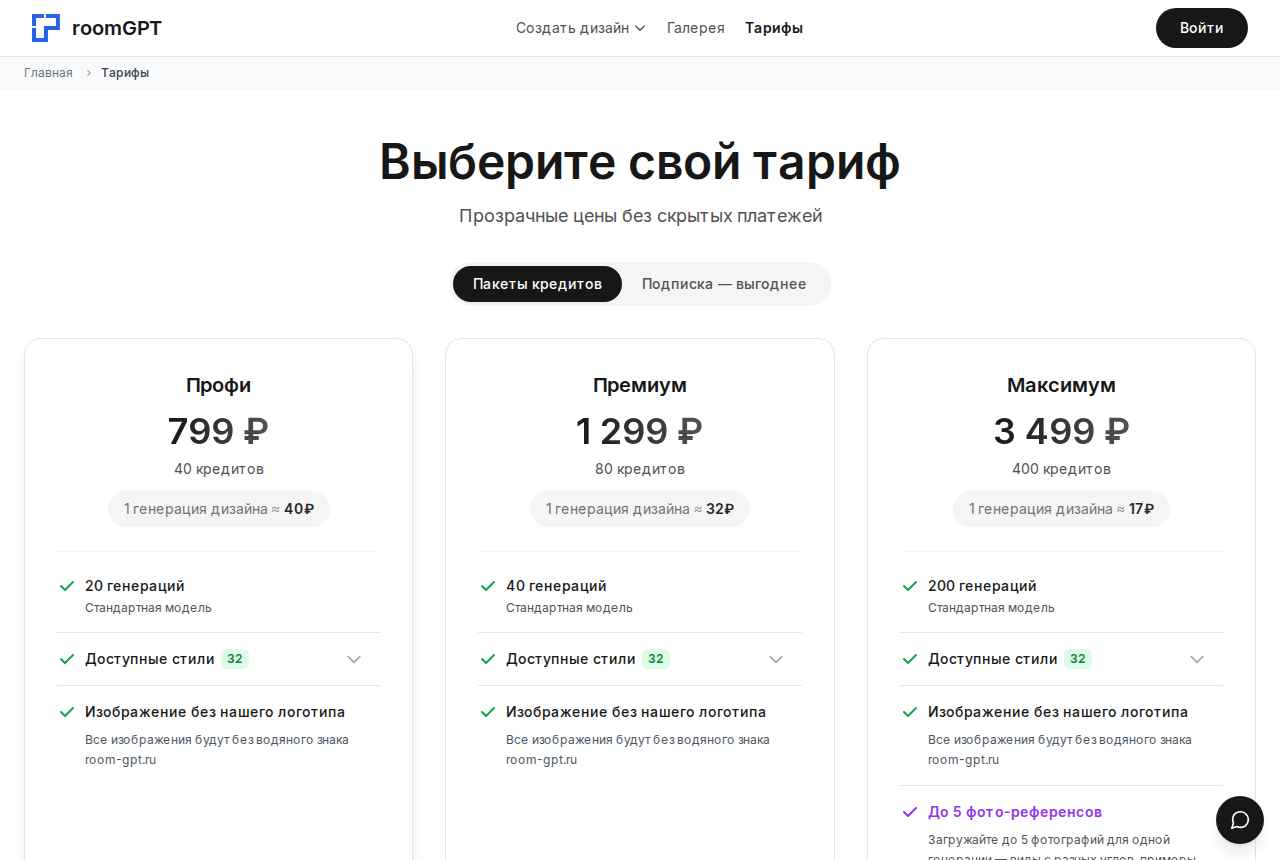Click the 200 генераций feature text
Screen dimensions: 1280x860
[982, 586]
